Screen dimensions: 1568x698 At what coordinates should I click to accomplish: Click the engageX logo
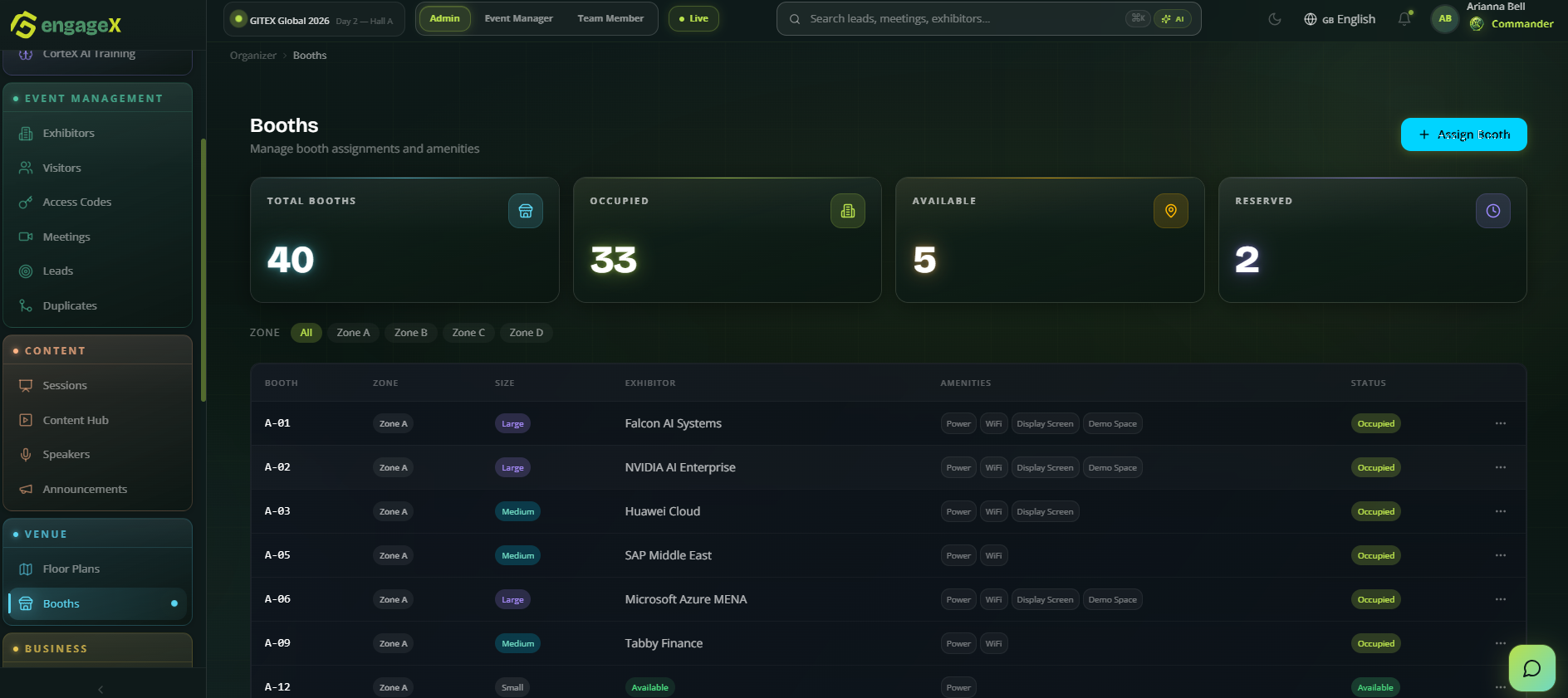click(x=66, y=25)
